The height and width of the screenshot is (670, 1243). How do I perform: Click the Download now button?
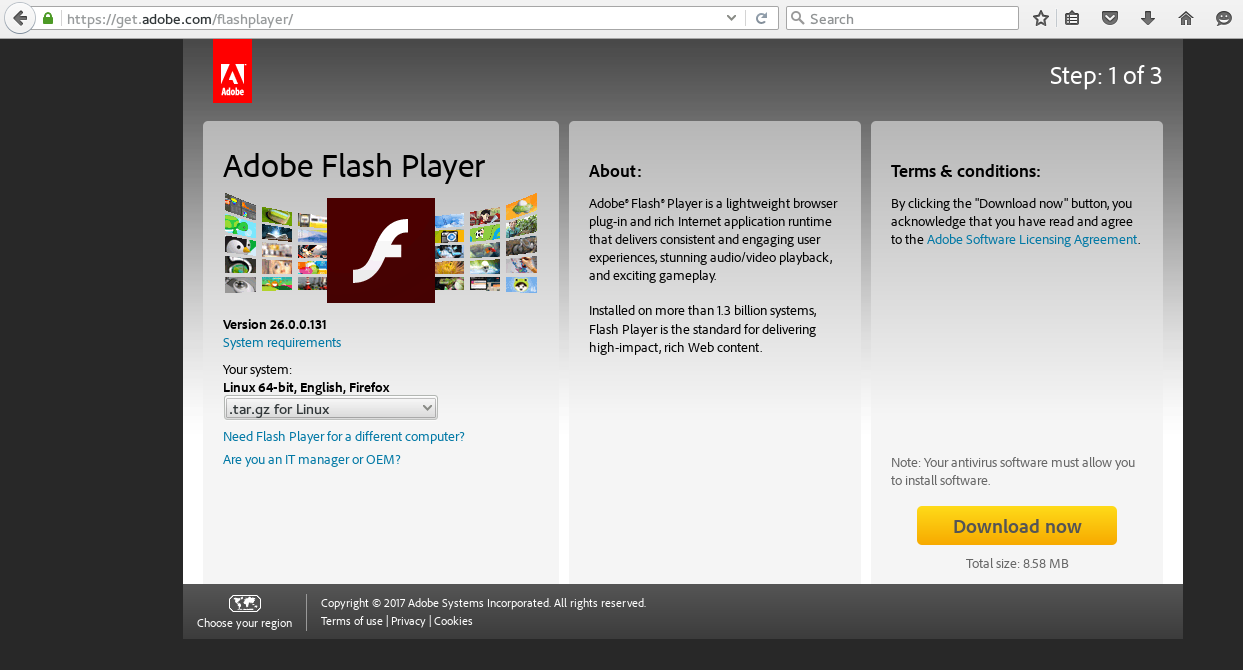pyautogui.click(x=1017, y=526)
